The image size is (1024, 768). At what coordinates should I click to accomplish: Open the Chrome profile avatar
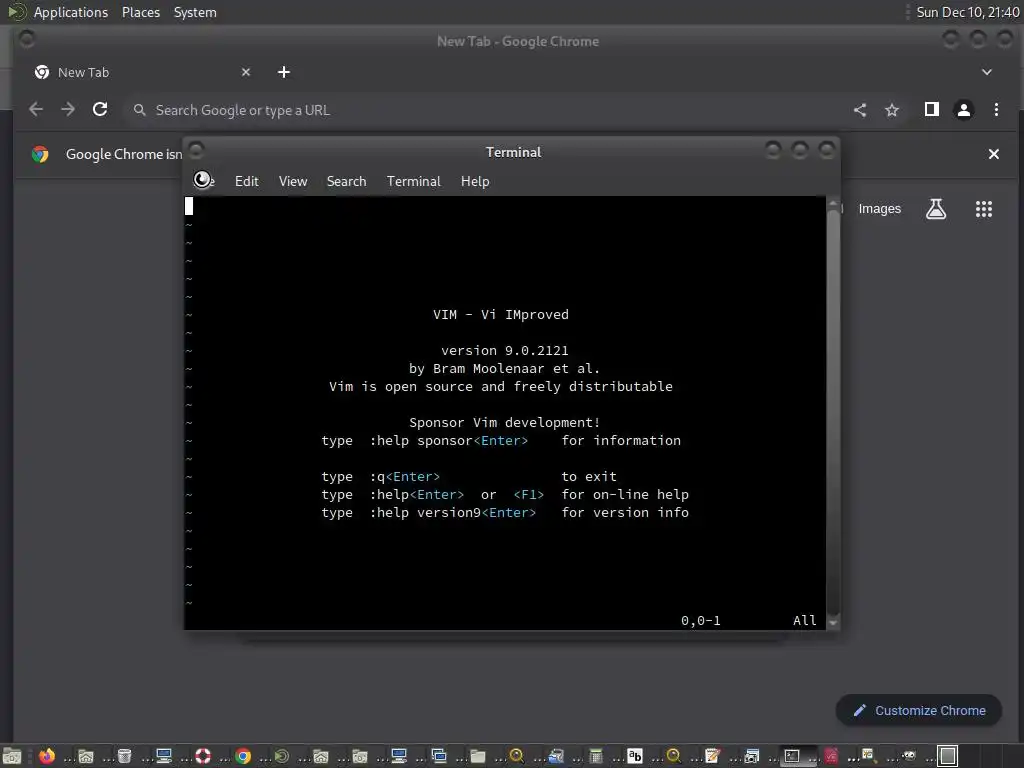(x=964, y=109)
